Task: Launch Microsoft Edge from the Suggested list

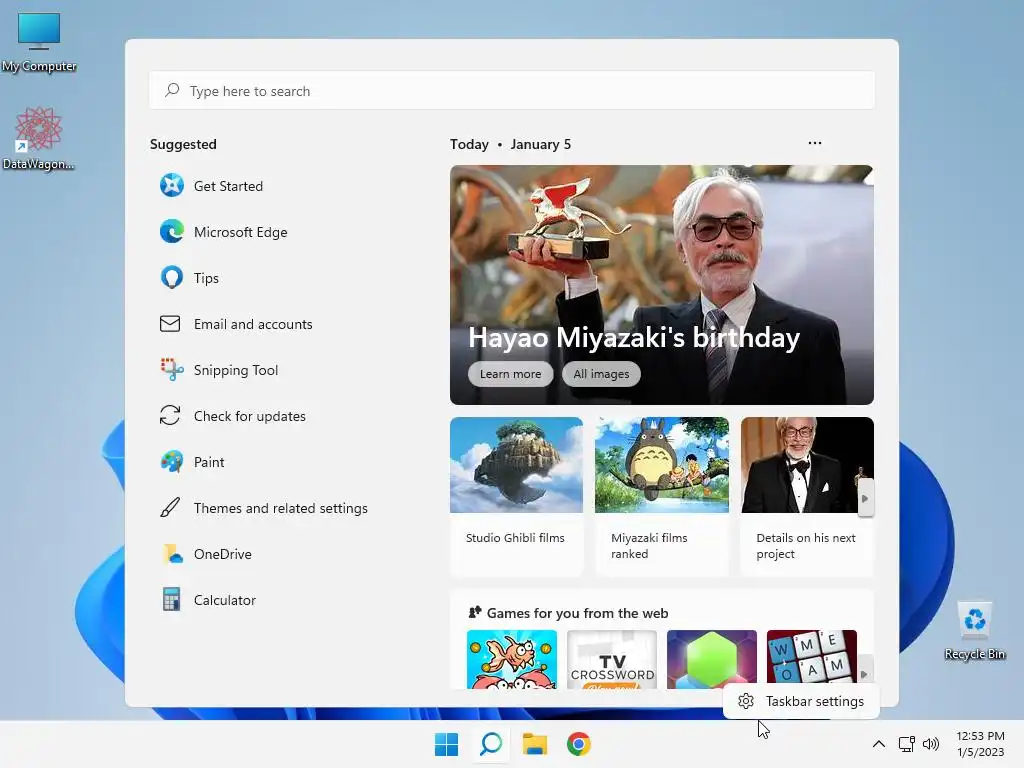Action: [x=223, y=232]
